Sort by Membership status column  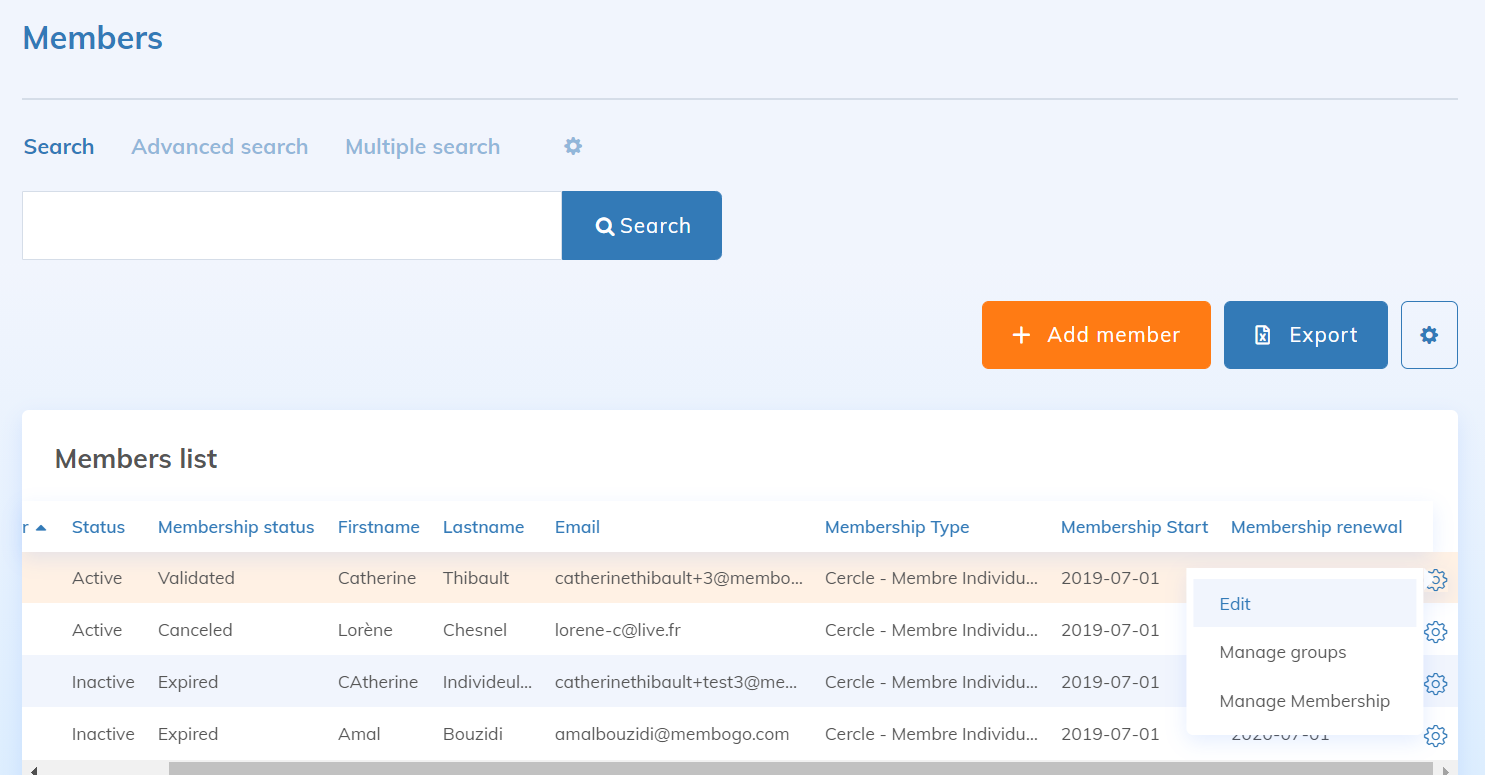[236, 527]
